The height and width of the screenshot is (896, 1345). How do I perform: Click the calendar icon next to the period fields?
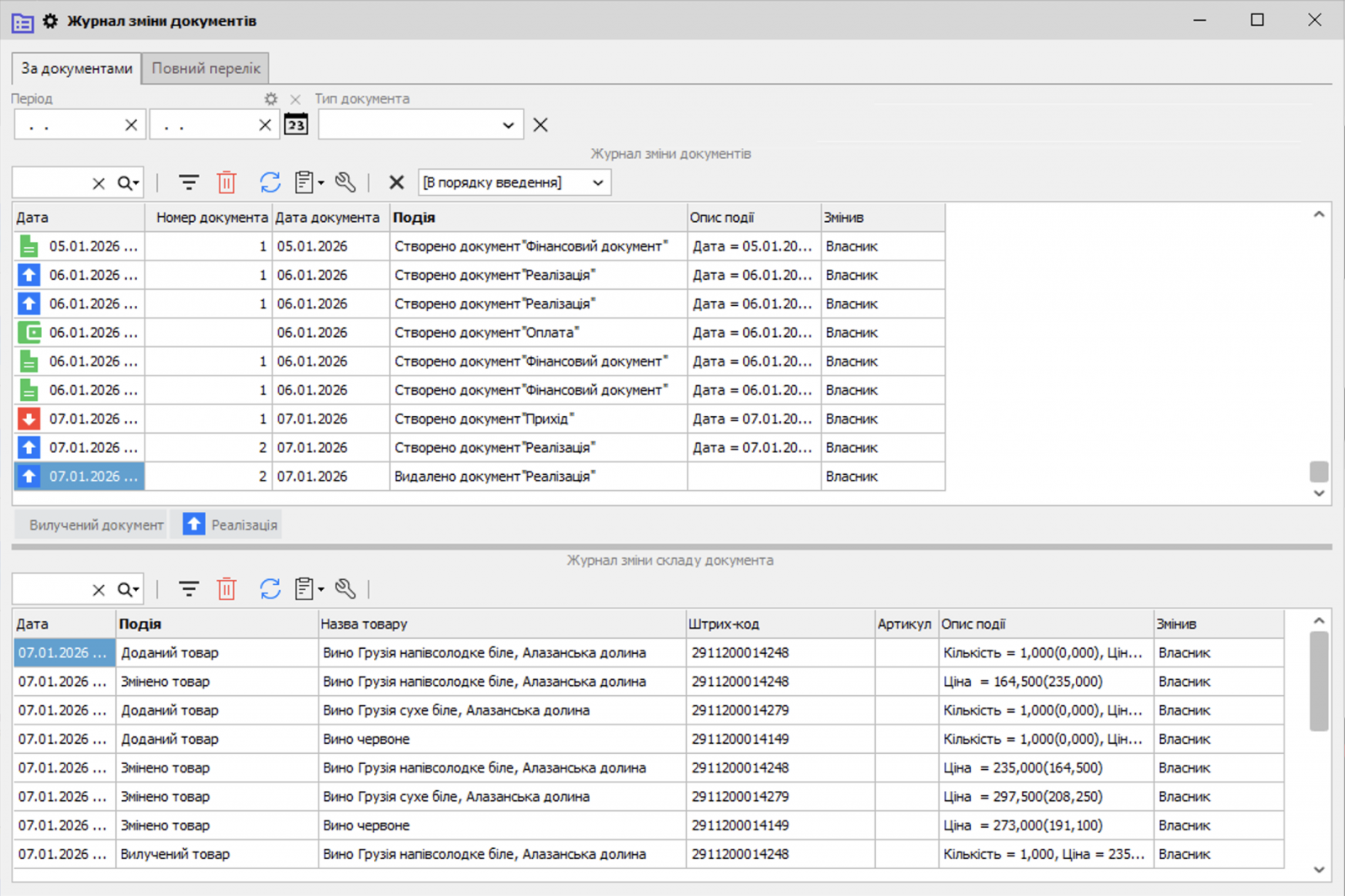pyautogui.click(x=296, y=124)
